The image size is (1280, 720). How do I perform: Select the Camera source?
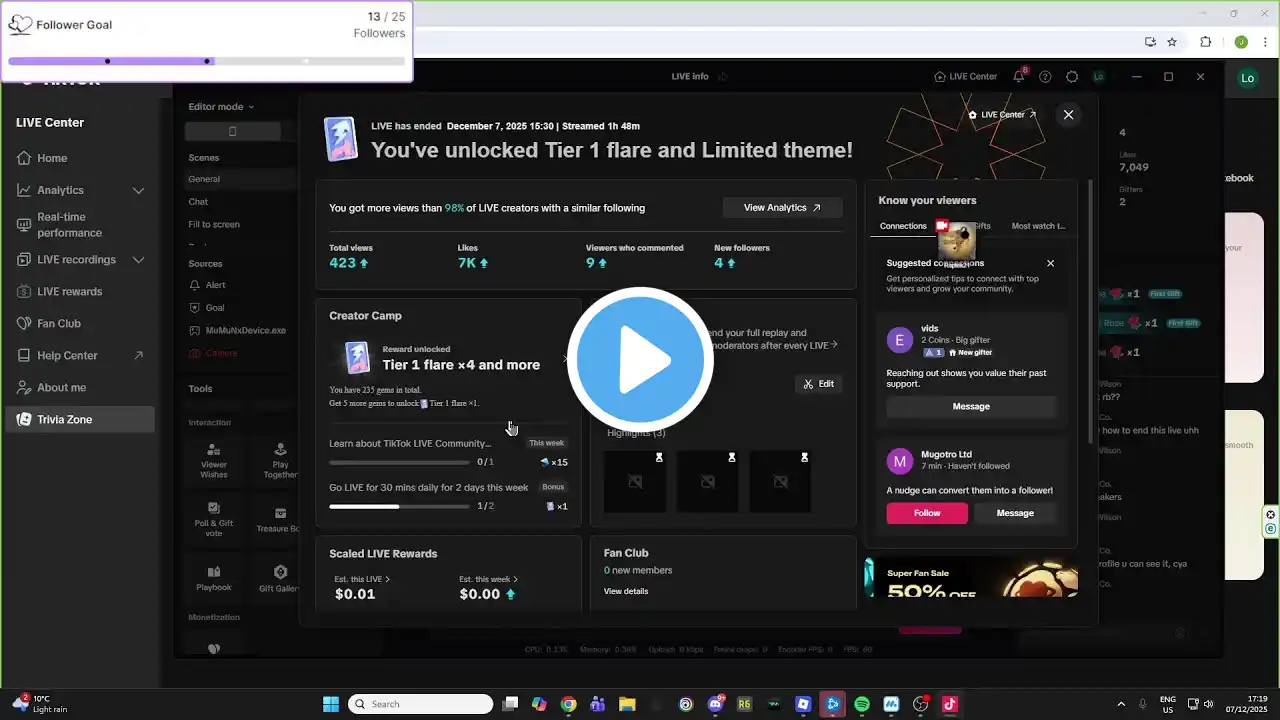(x=214, y=353)
